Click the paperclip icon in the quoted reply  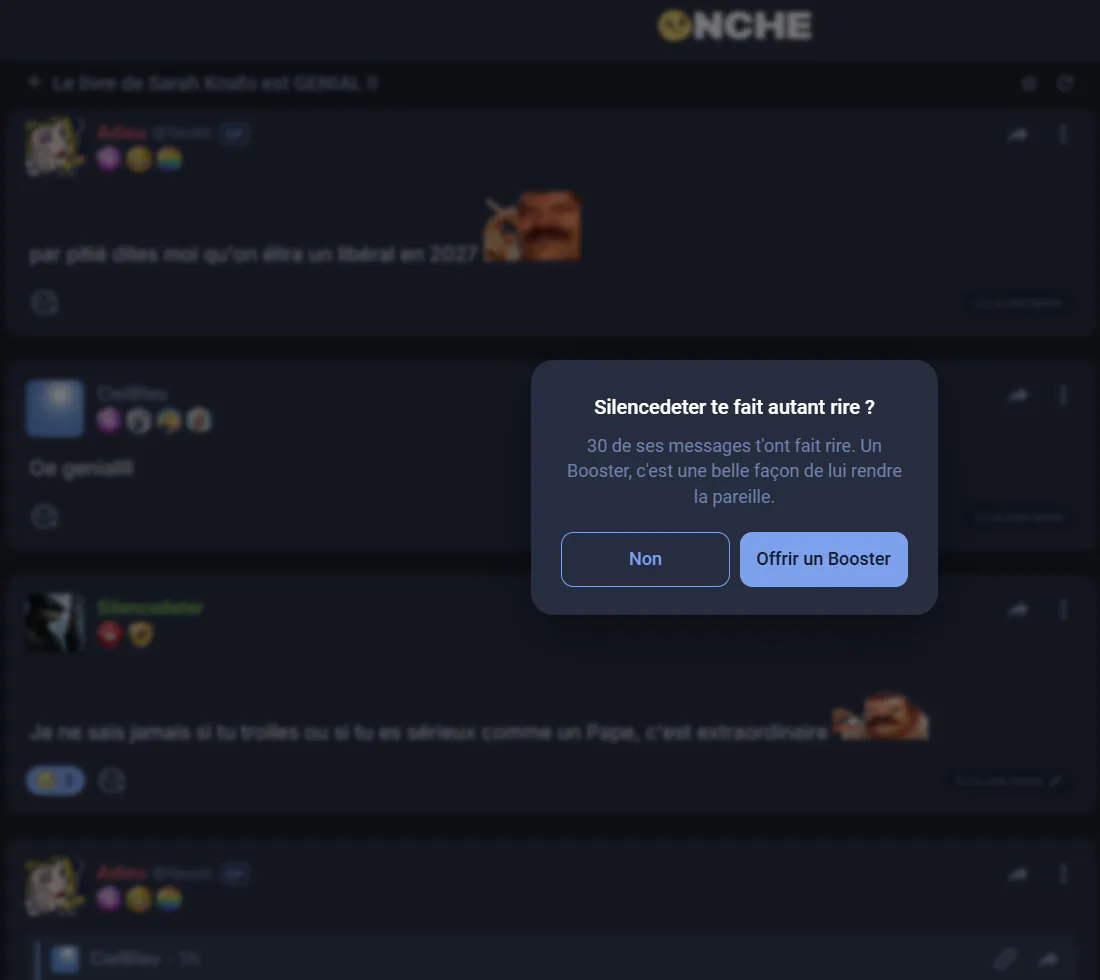[x=1005, y=958]
